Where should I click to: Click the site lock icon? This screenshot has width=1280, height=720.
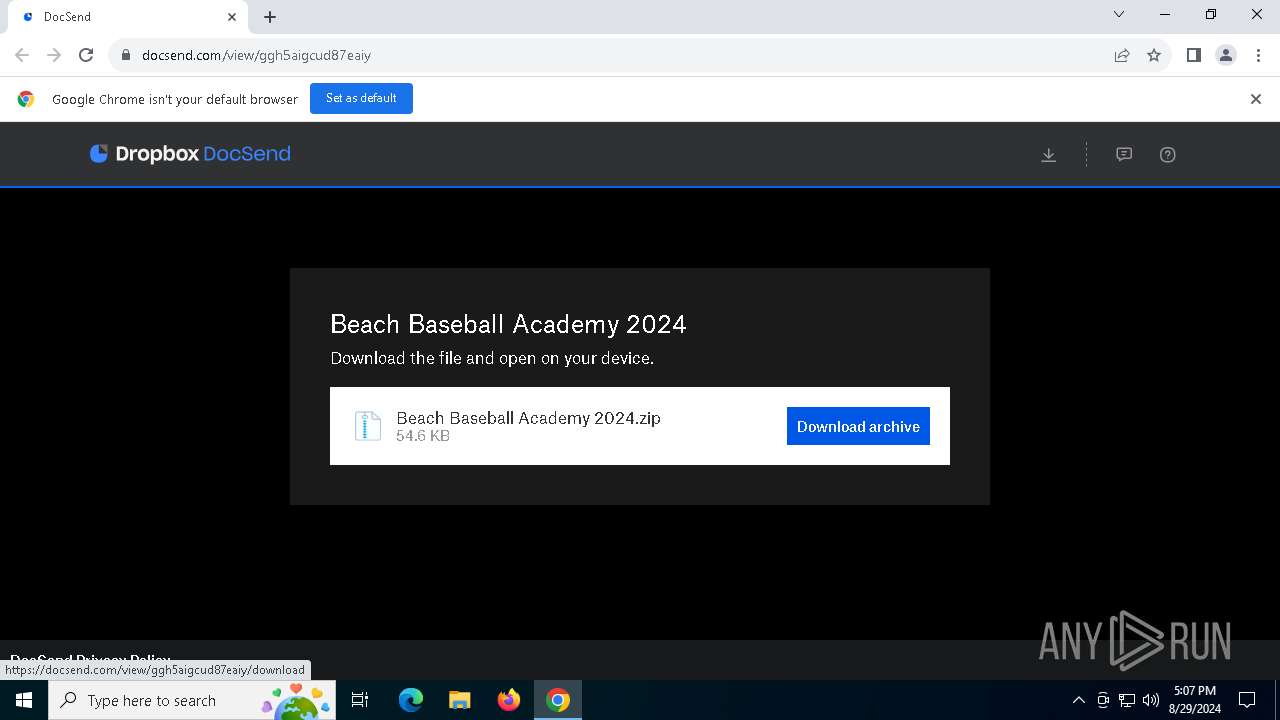[126, 56]
